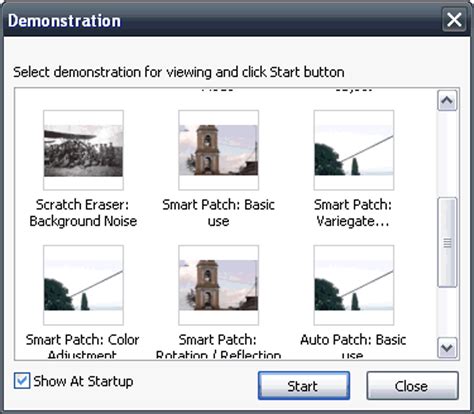Select Smart Patch: Rotation / Reflection thumbnail
This screenshot has width=474, height=414.
219,285
